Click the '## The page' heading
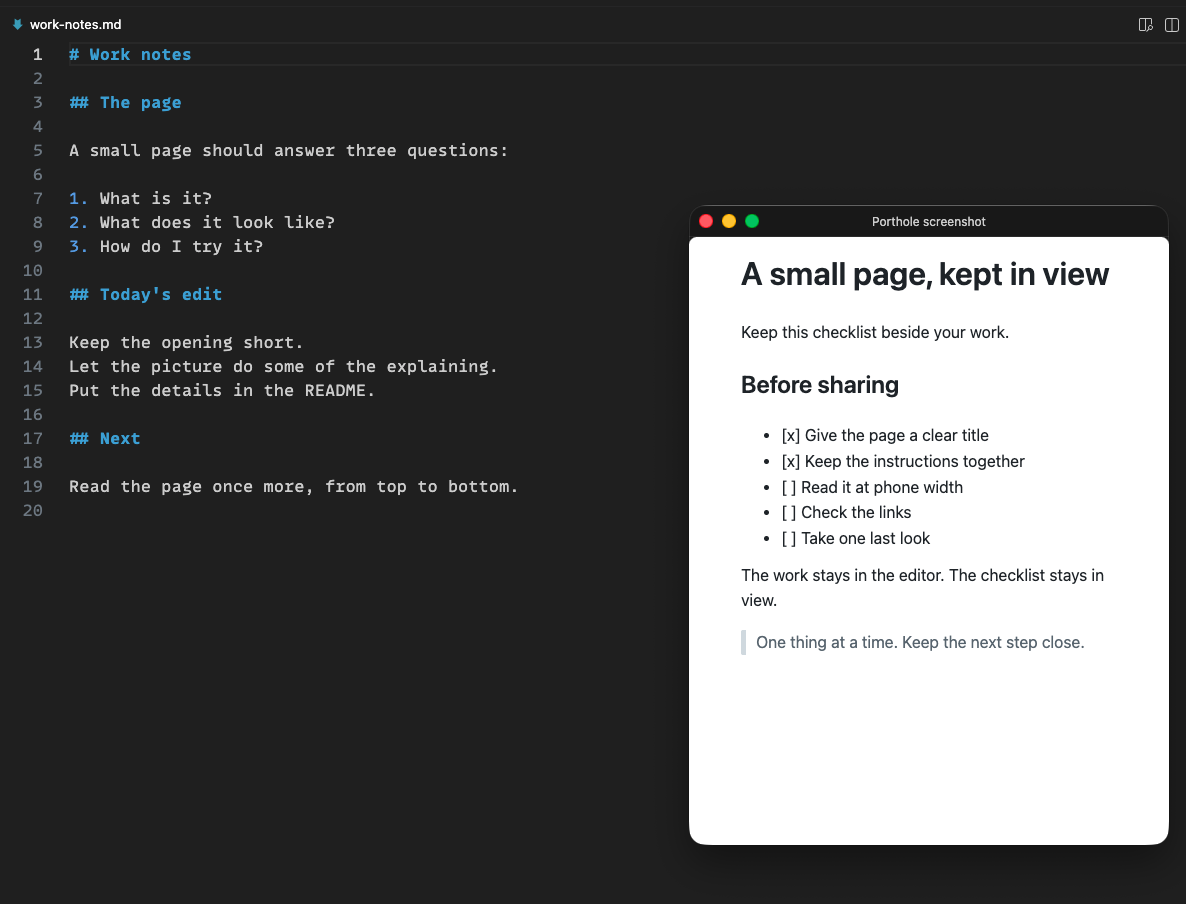1186x904 pixels. 126,103
